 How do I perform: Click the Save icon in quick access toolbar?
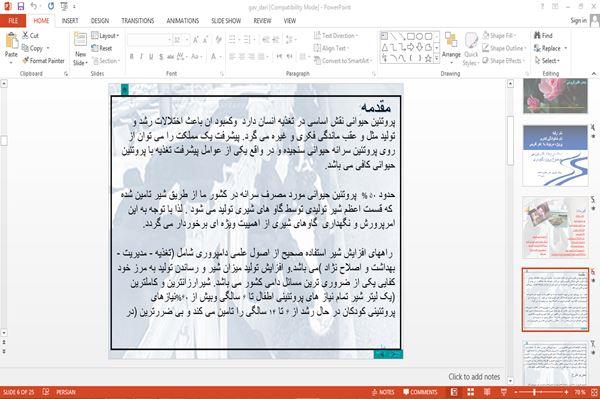click(21, 7)
